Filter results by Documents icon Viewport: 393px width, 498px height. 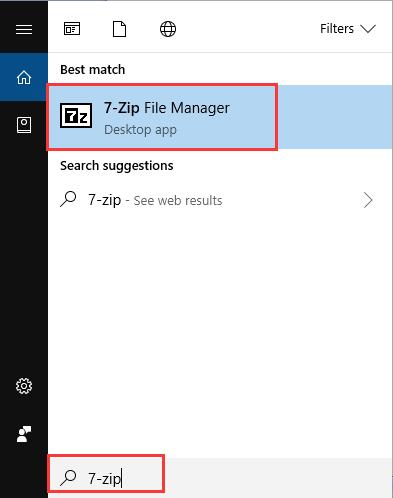coord(119,29)
